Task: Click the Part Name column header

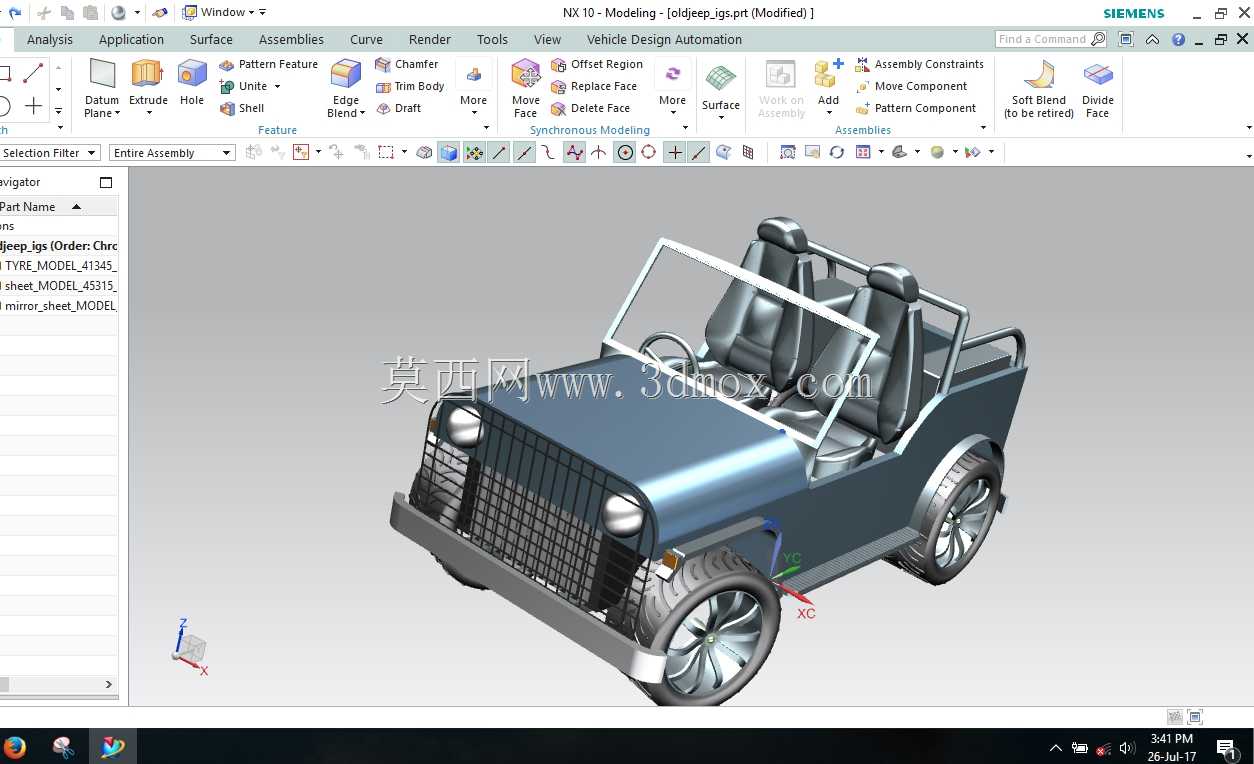Action: 59,207
